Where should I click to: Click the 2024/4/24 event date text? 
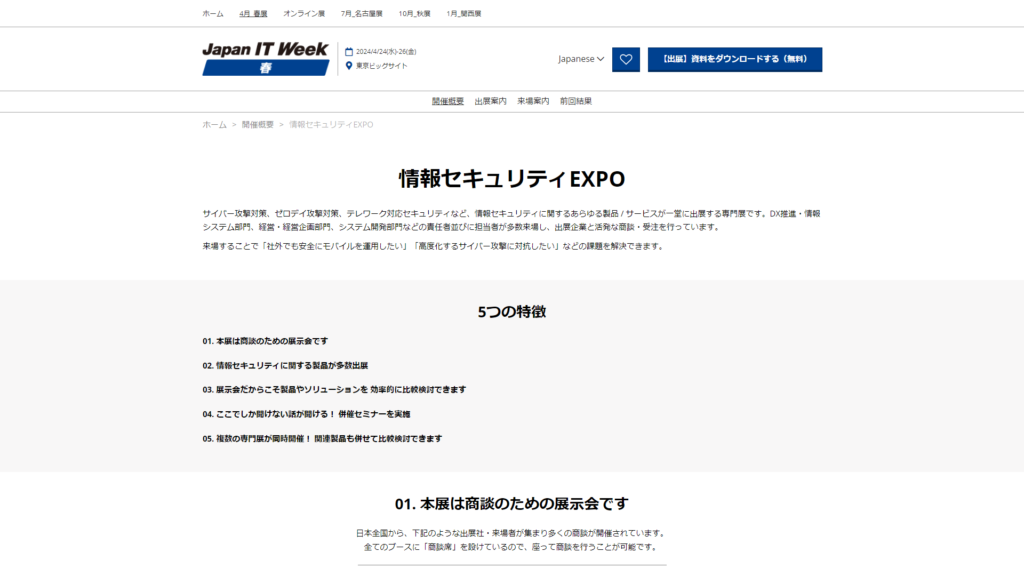click(386, 52)
